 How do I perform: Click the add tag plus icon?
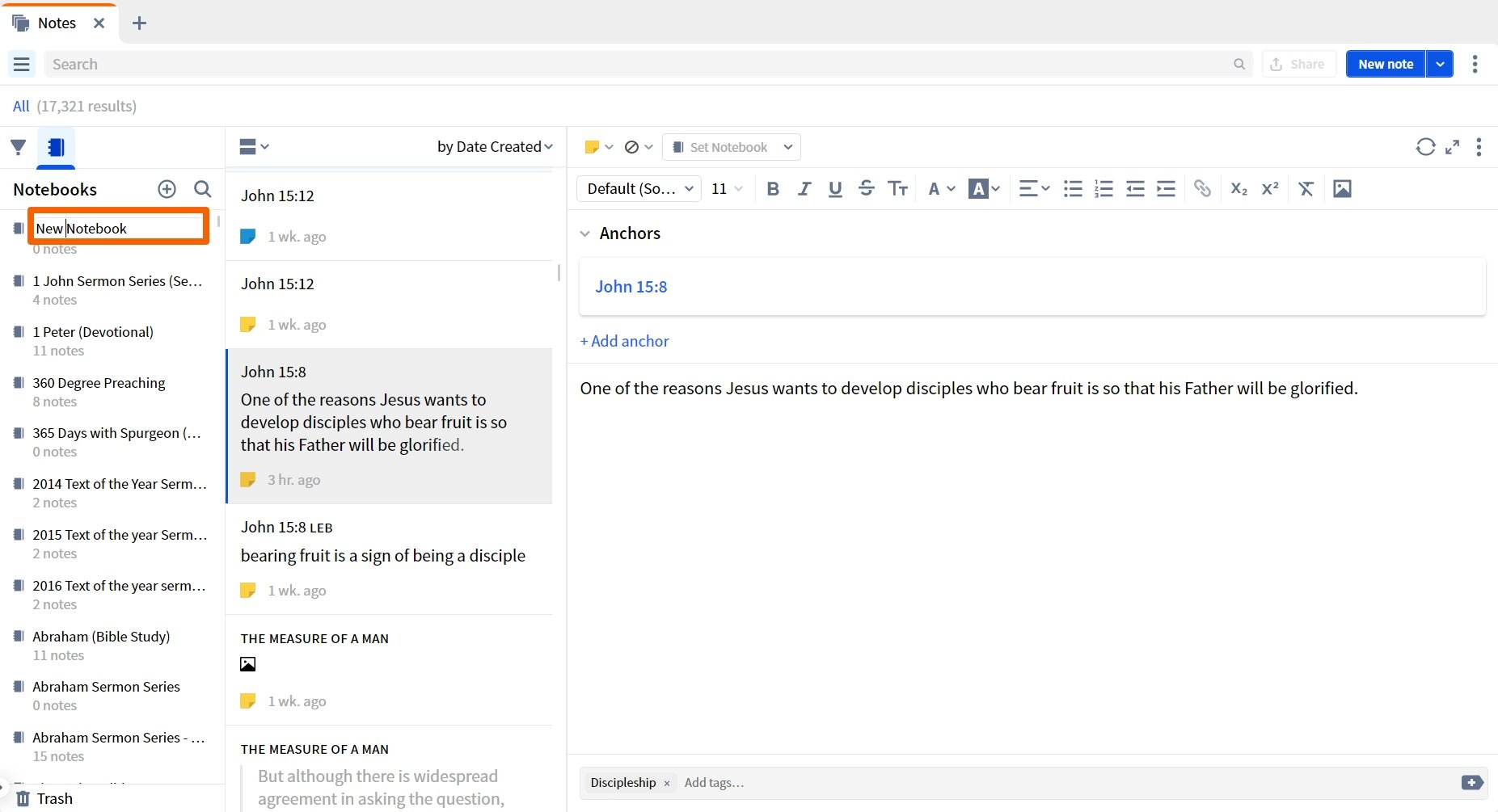point(1472,783)
